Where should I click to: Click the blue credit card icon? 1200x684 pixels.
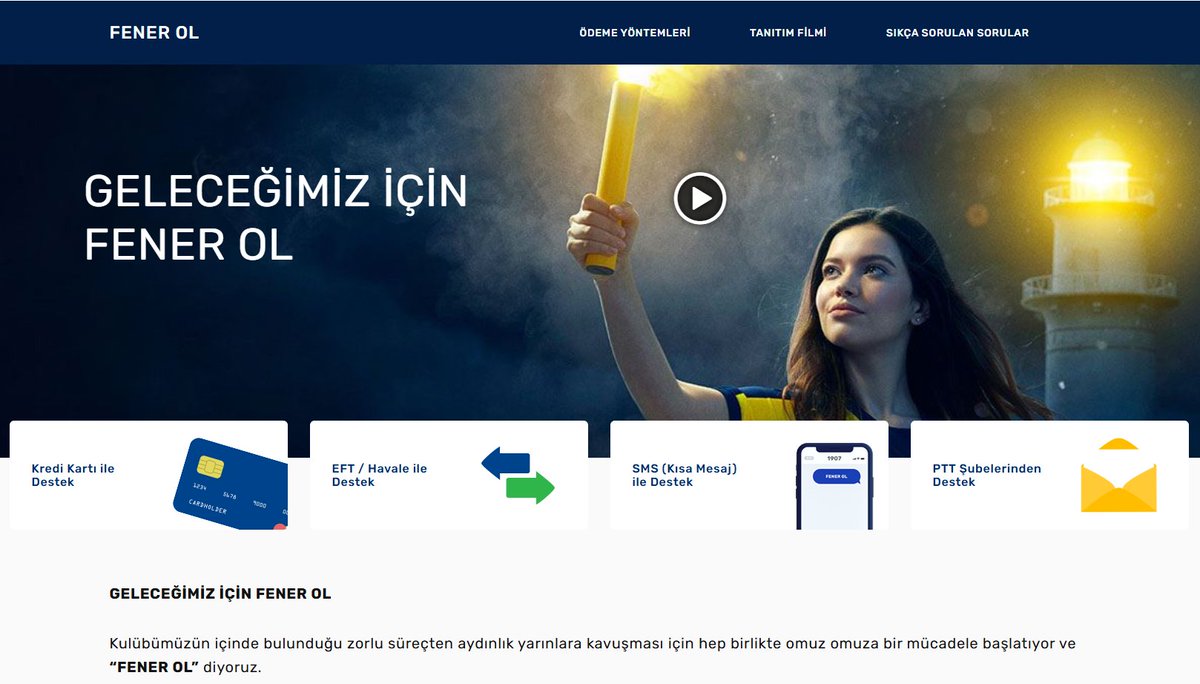(x=231, y=483)
